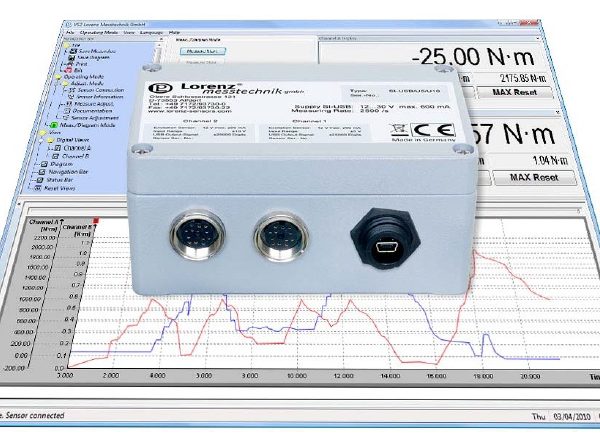Viewport: 600px width, 446px height.
Task: Toggle the Diagram view checkbox
Action: (x=44, y=164)
